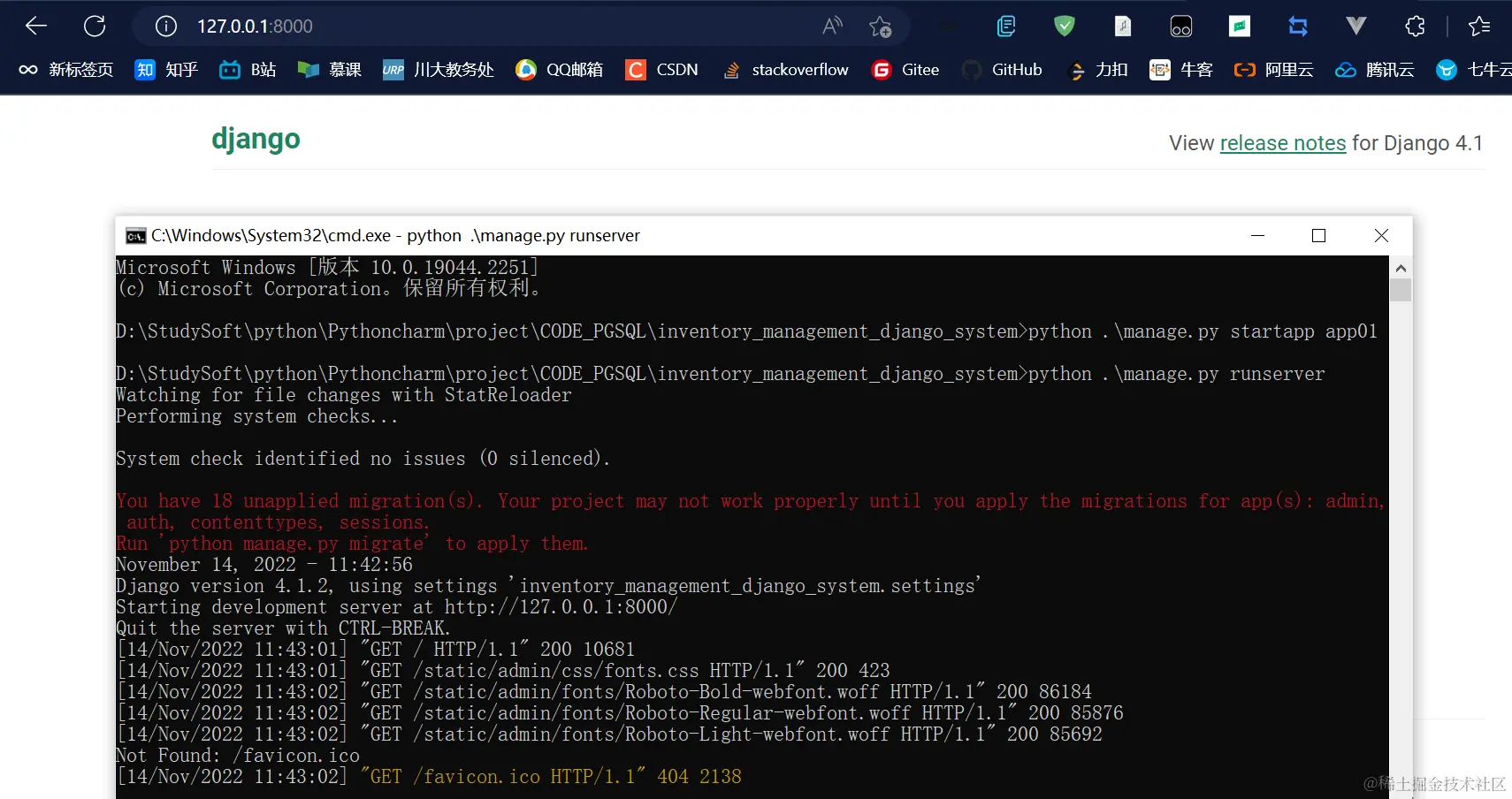
Task: Click the fonts.css 200 423 log line
Action: pos(503,671)
